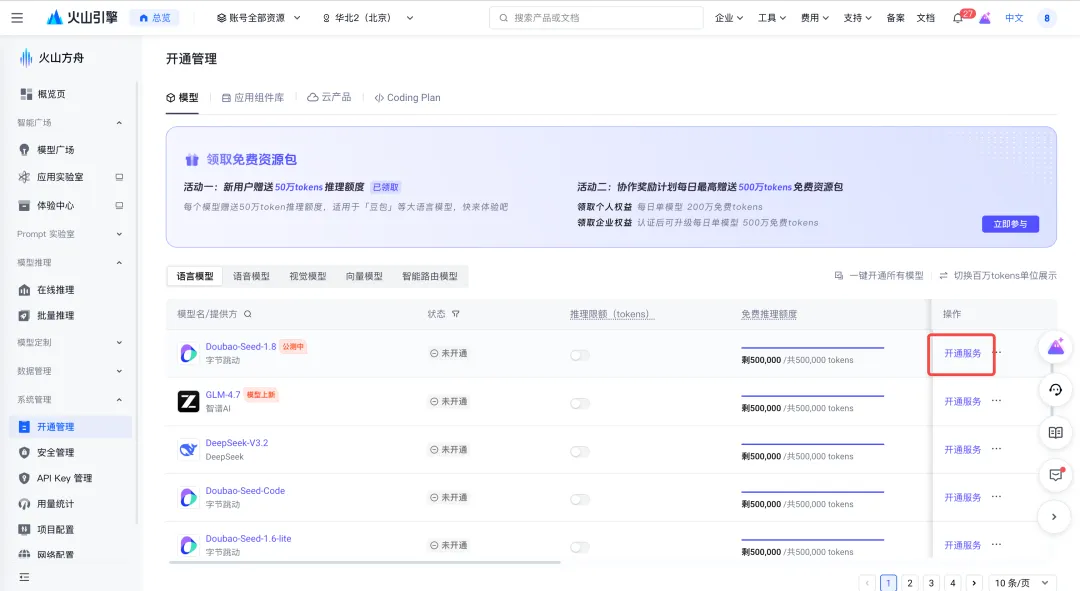Open the 账号全部资源 dropdown
1080x591 pixels.
(x=258, y=18)
